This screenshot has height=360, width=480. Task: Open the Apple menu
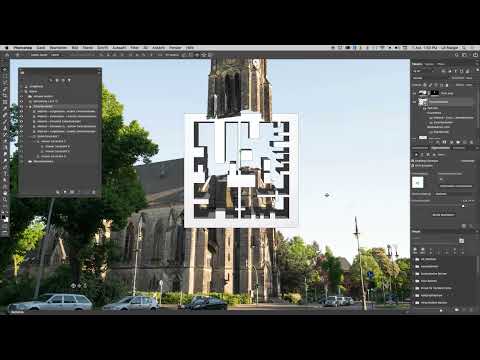pyautogui.click(x=6, y=48)
